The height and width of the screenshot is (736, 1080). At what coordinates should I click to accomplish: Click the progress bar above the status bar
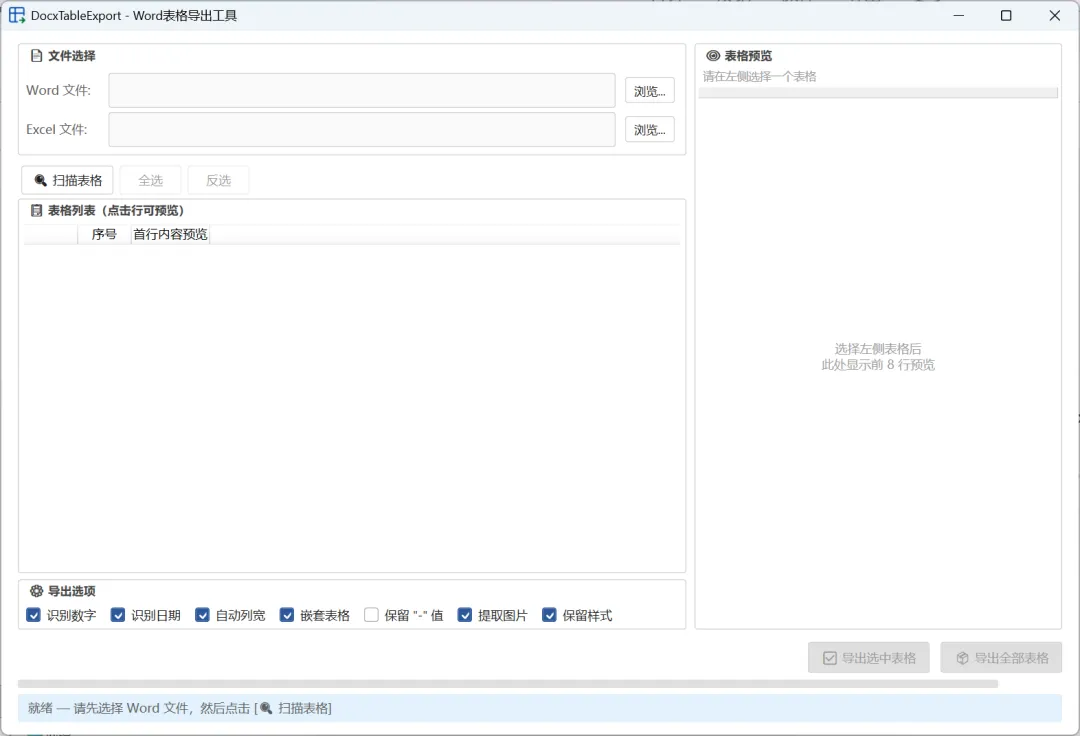[x=508, y=684]
